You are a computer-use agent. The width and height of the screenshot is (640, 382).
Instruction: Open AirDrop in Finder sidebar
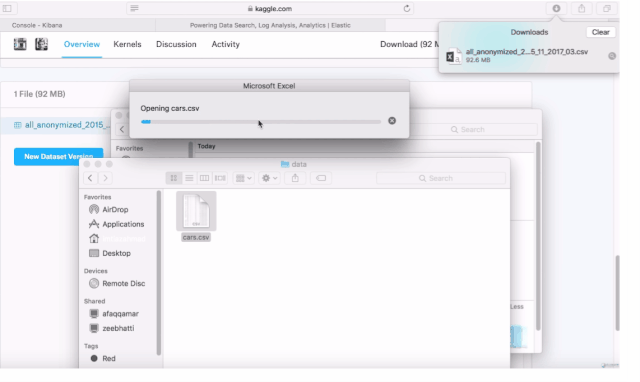coord(115,209)
